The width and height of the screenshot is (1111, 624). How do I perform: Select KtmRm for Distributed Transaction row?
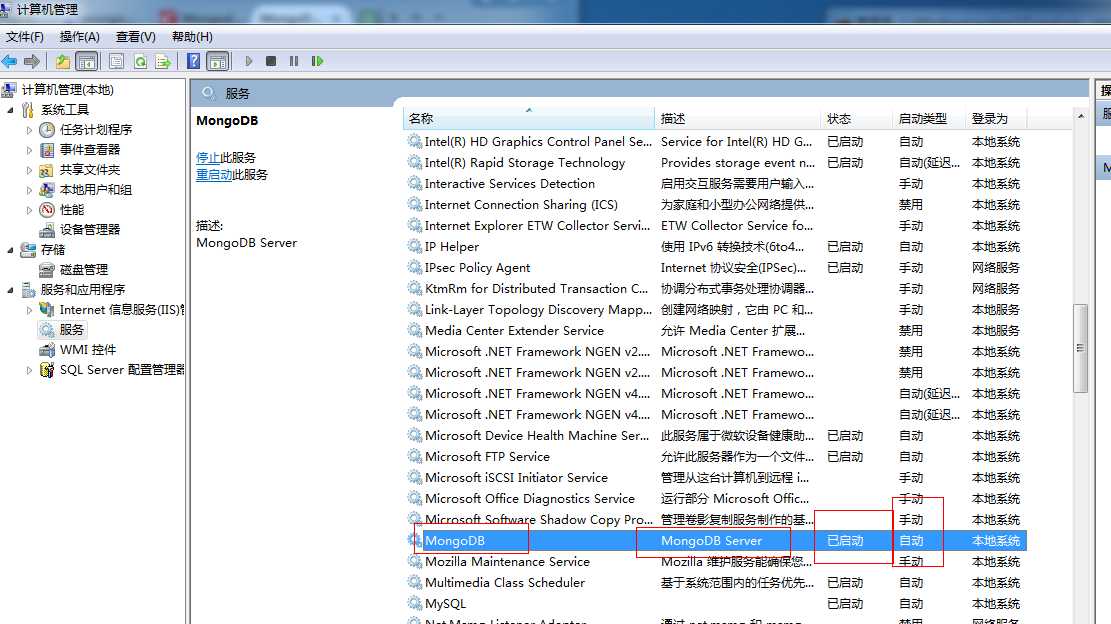click(716, 289)
